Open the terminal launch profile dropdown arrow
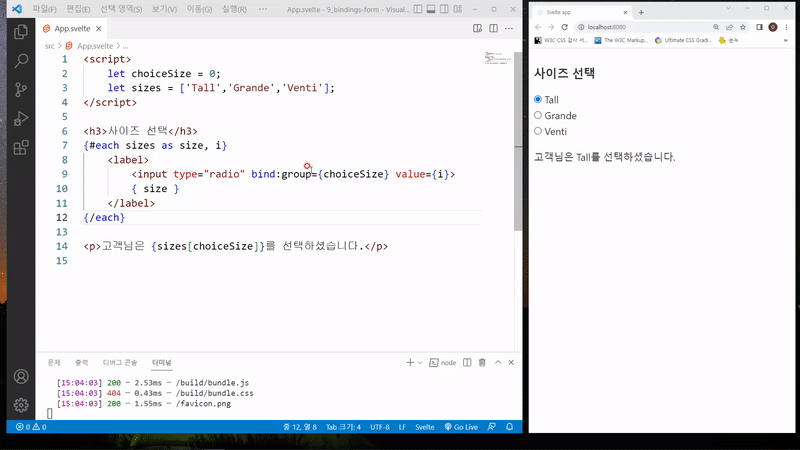Screen dimensions: 800x450 (x=420, y=363)
